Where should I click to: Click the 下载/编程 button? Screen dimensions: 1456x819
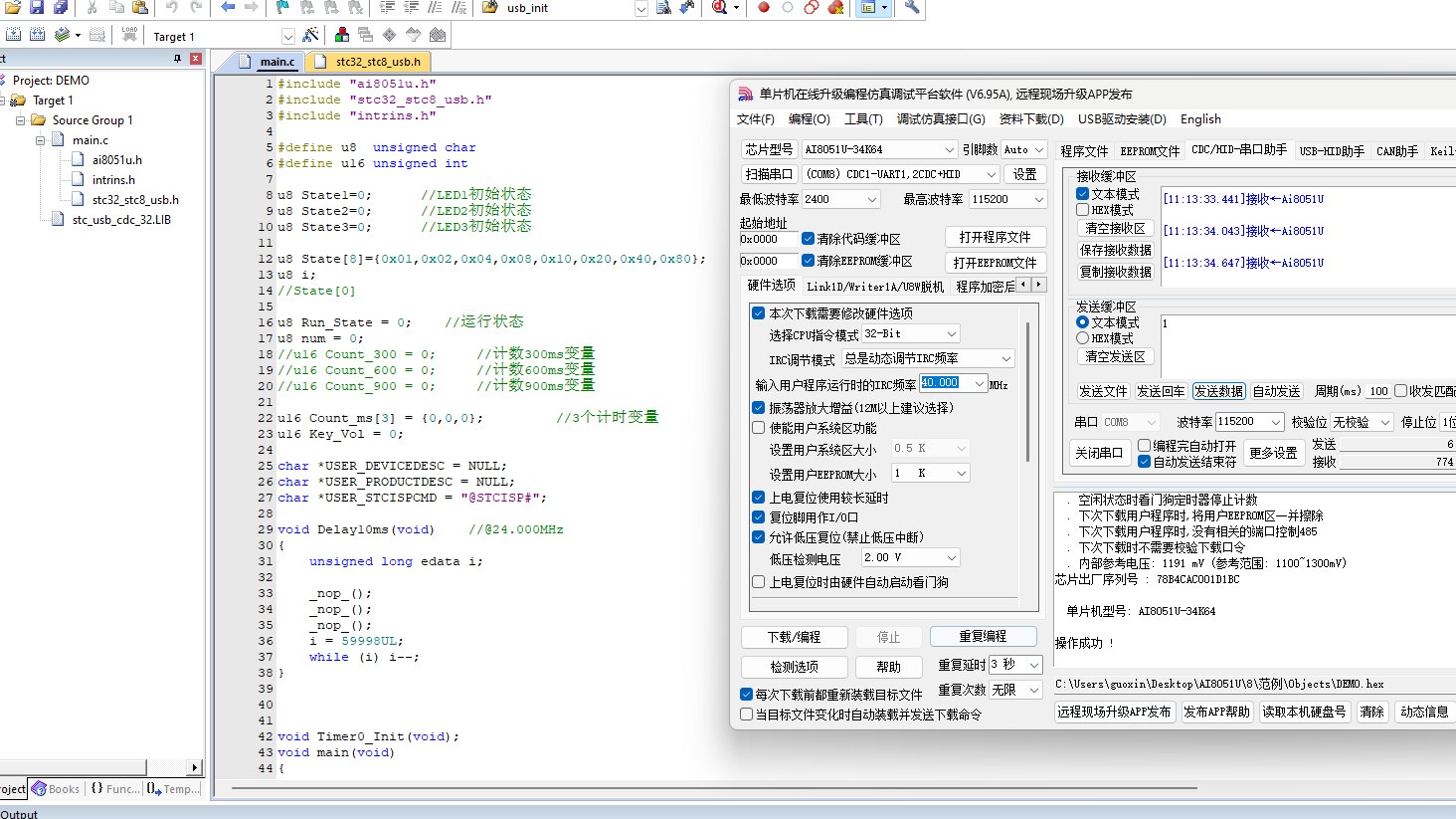pyautogui.click(x=794, y=637)
